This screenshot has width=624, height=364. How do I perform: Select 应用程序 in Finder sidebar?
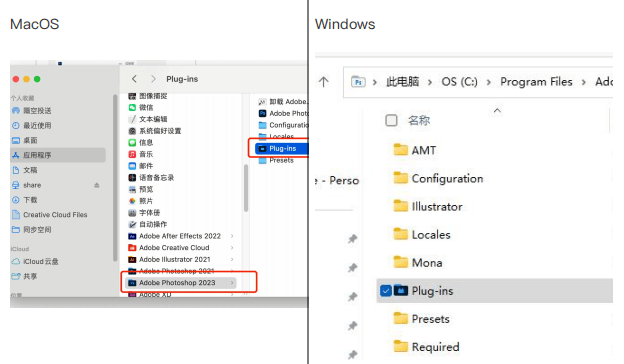58,155
